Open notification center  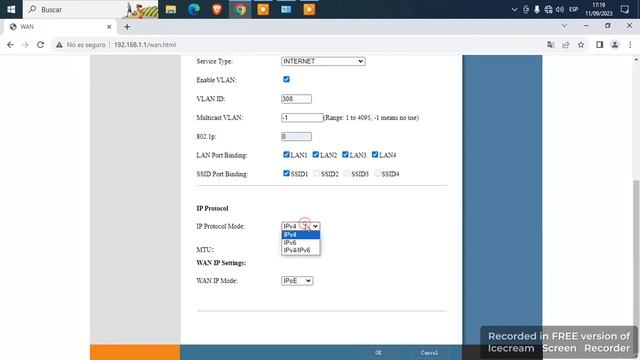pyautogui.click(x=624, y=9)
